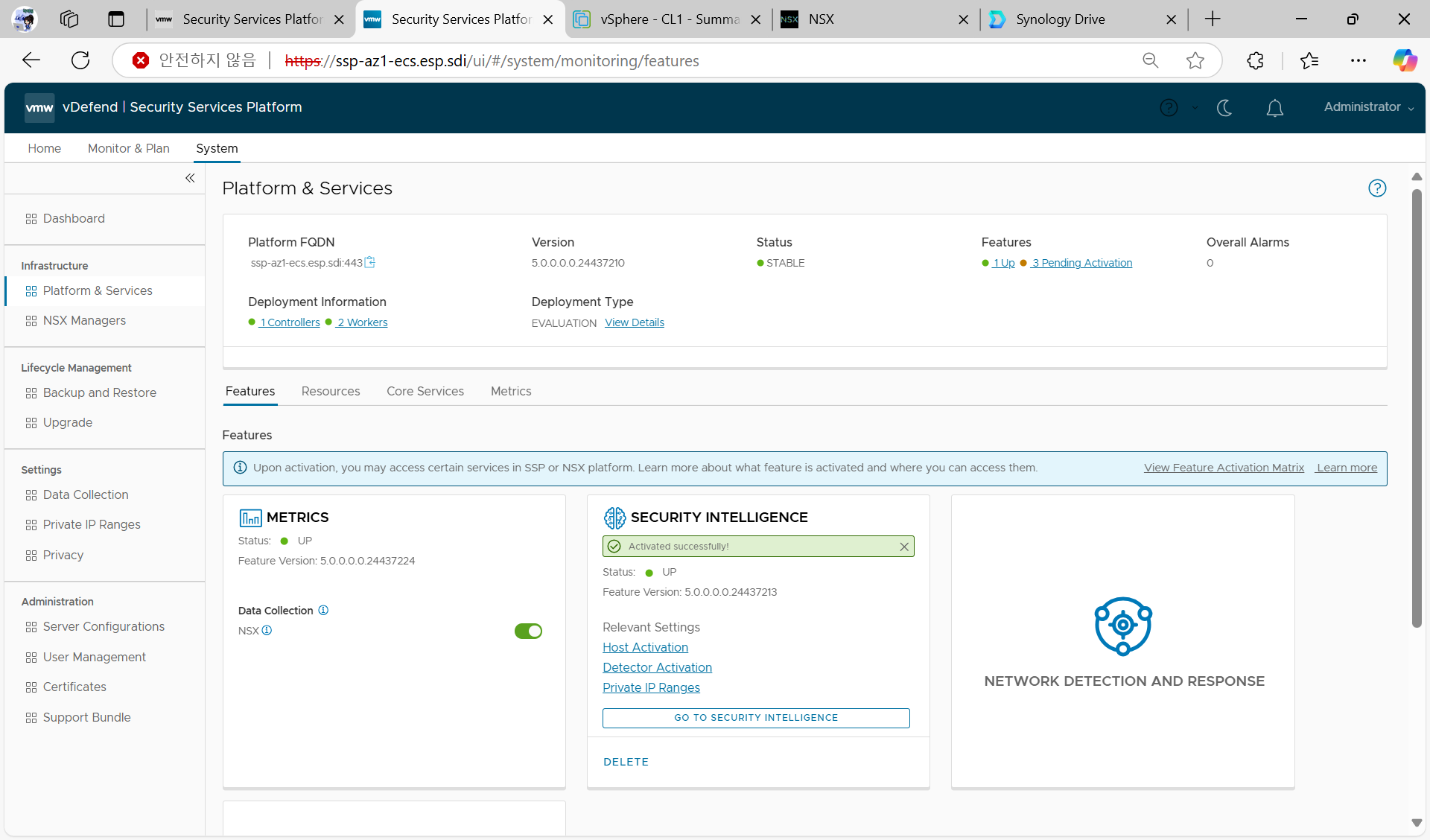Open the browser zoom magnifier icon
1430x840 pixels.
[x=1151, y=60]
